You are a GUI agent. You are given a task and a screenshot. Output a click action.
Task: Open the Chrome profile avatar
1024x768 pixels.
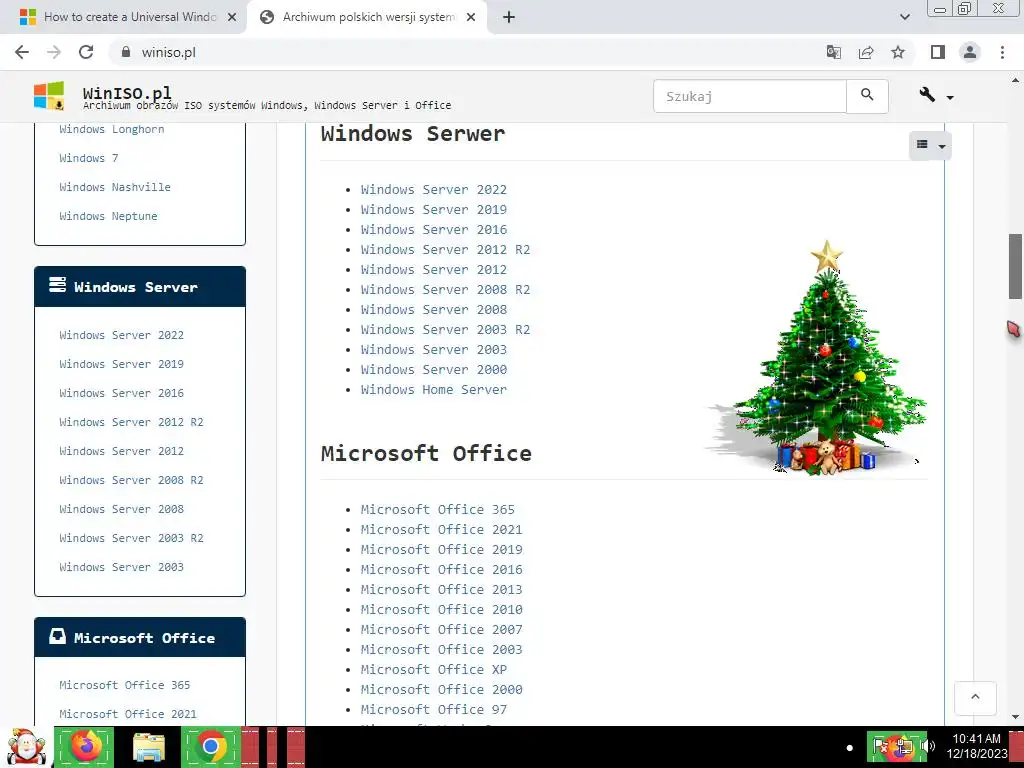(x=970, y=52)
